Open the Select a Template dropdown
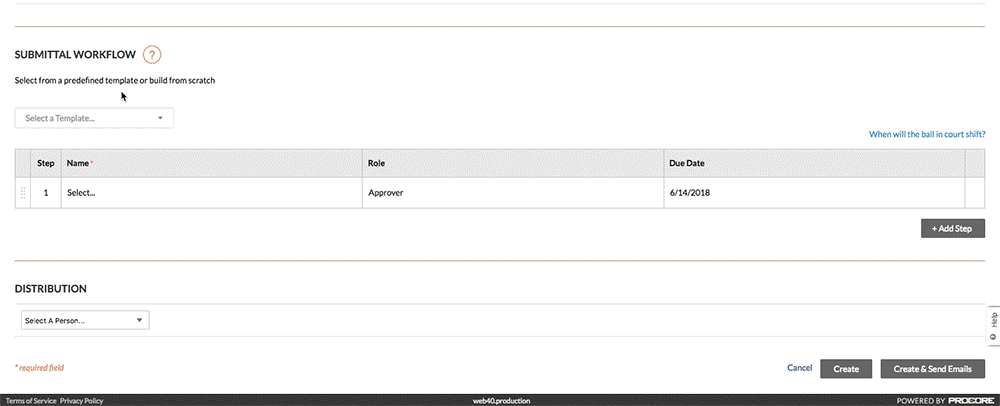This screenshot has height=406, width=1000. point(94,118)
